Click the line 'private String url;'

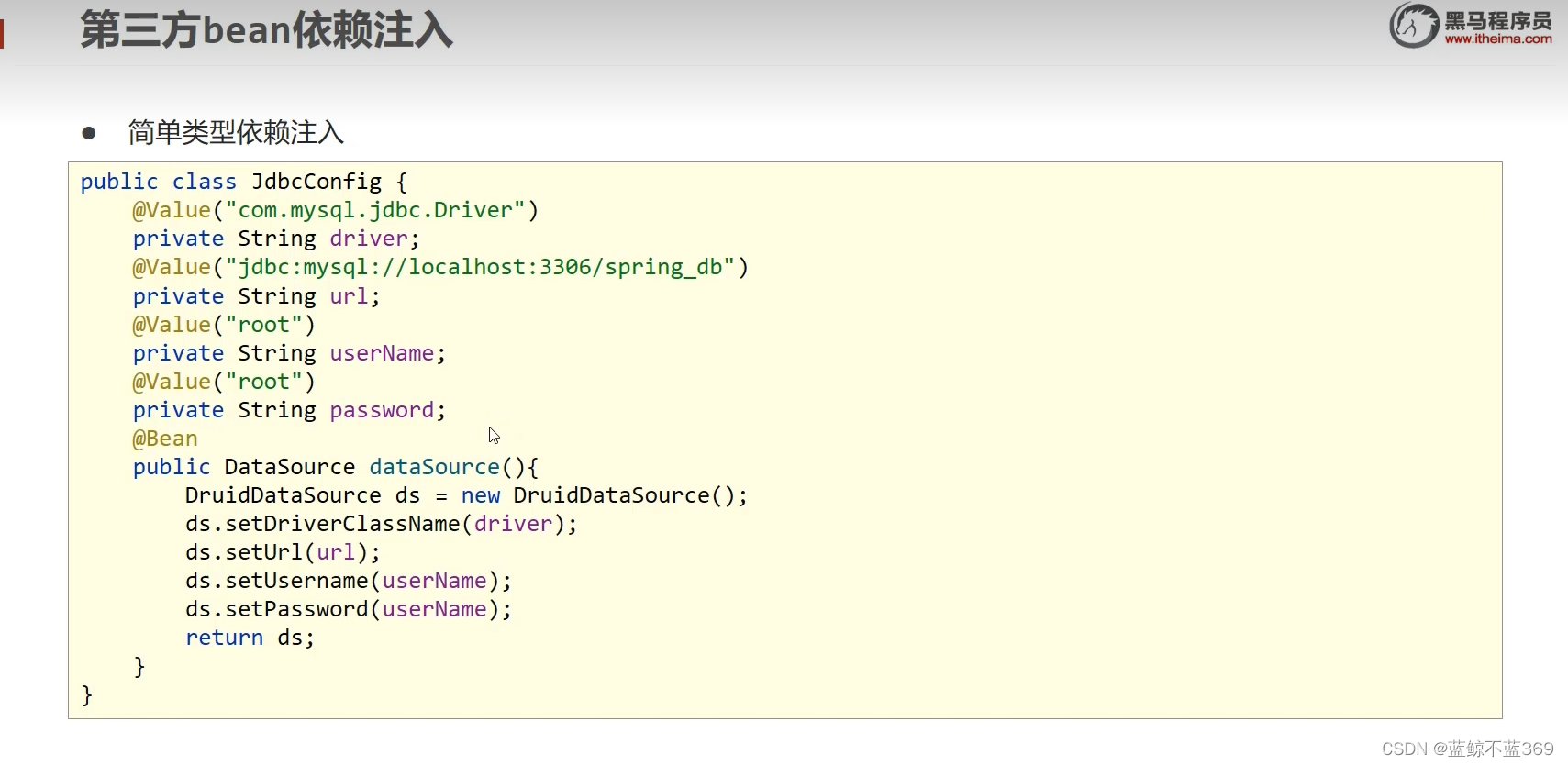tap(256, 296)
